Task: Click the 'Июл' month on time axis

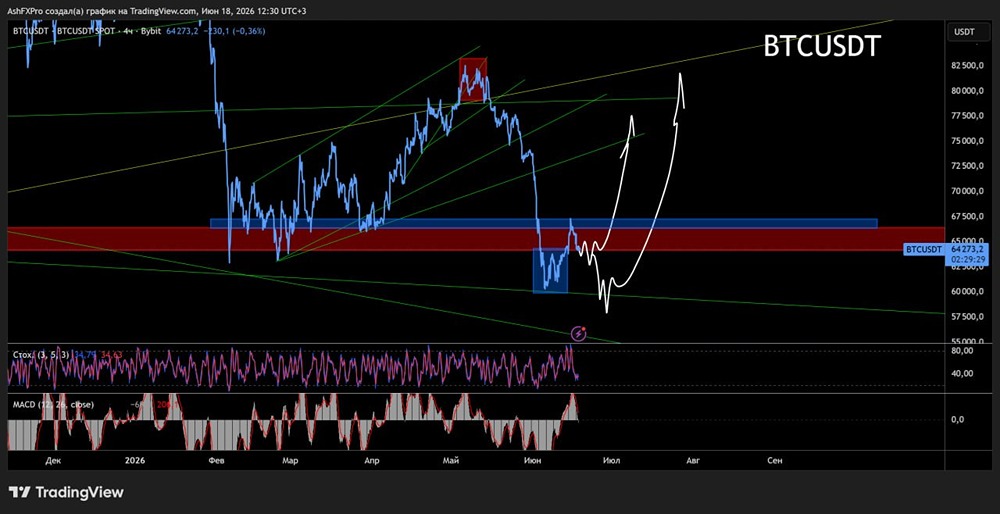Action: click(610, 460)
